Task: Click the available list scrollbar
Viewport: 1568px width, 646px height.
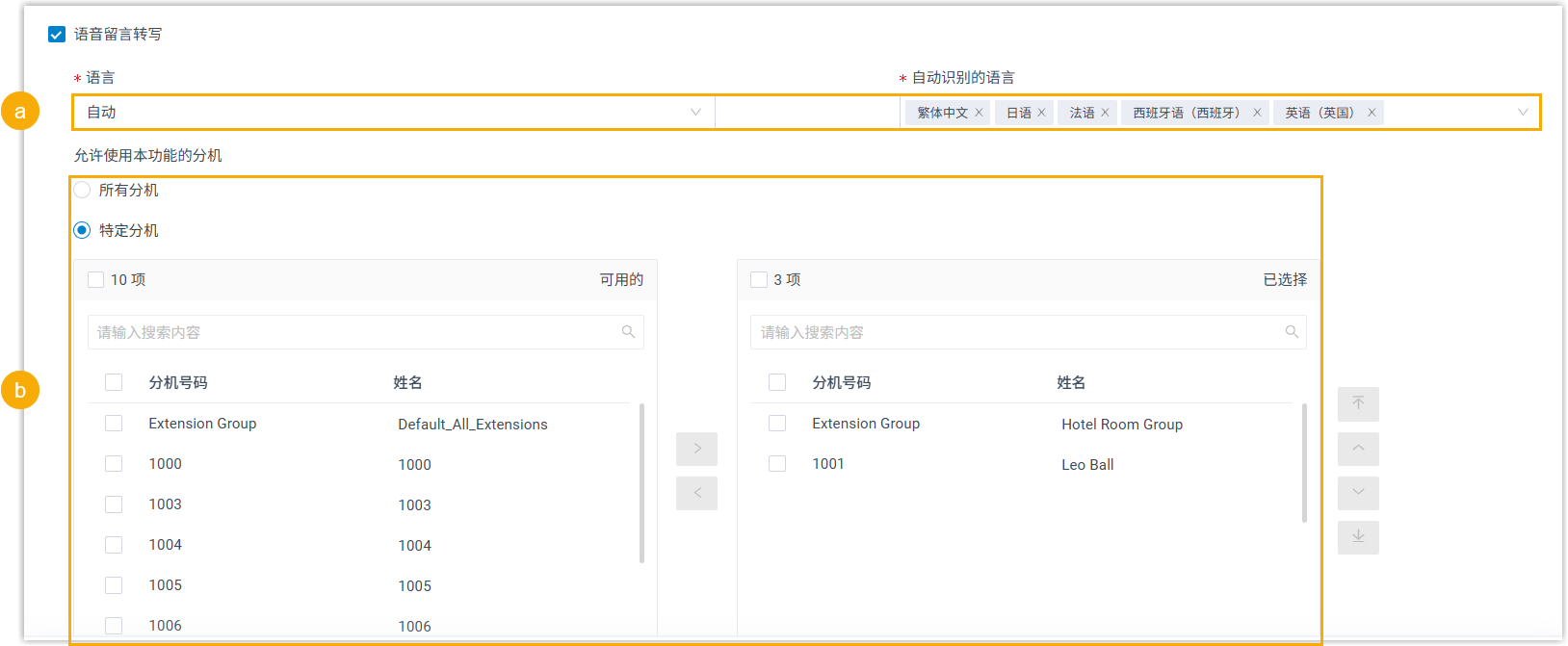Action: [641, 483]
